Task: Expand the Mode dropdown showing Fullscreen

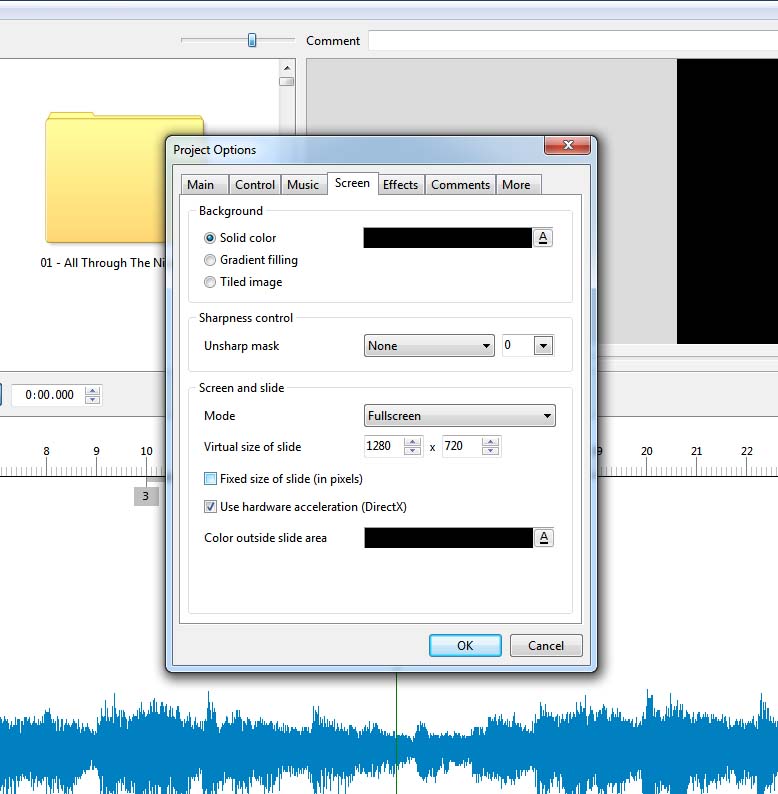Action: coord(460,416)
